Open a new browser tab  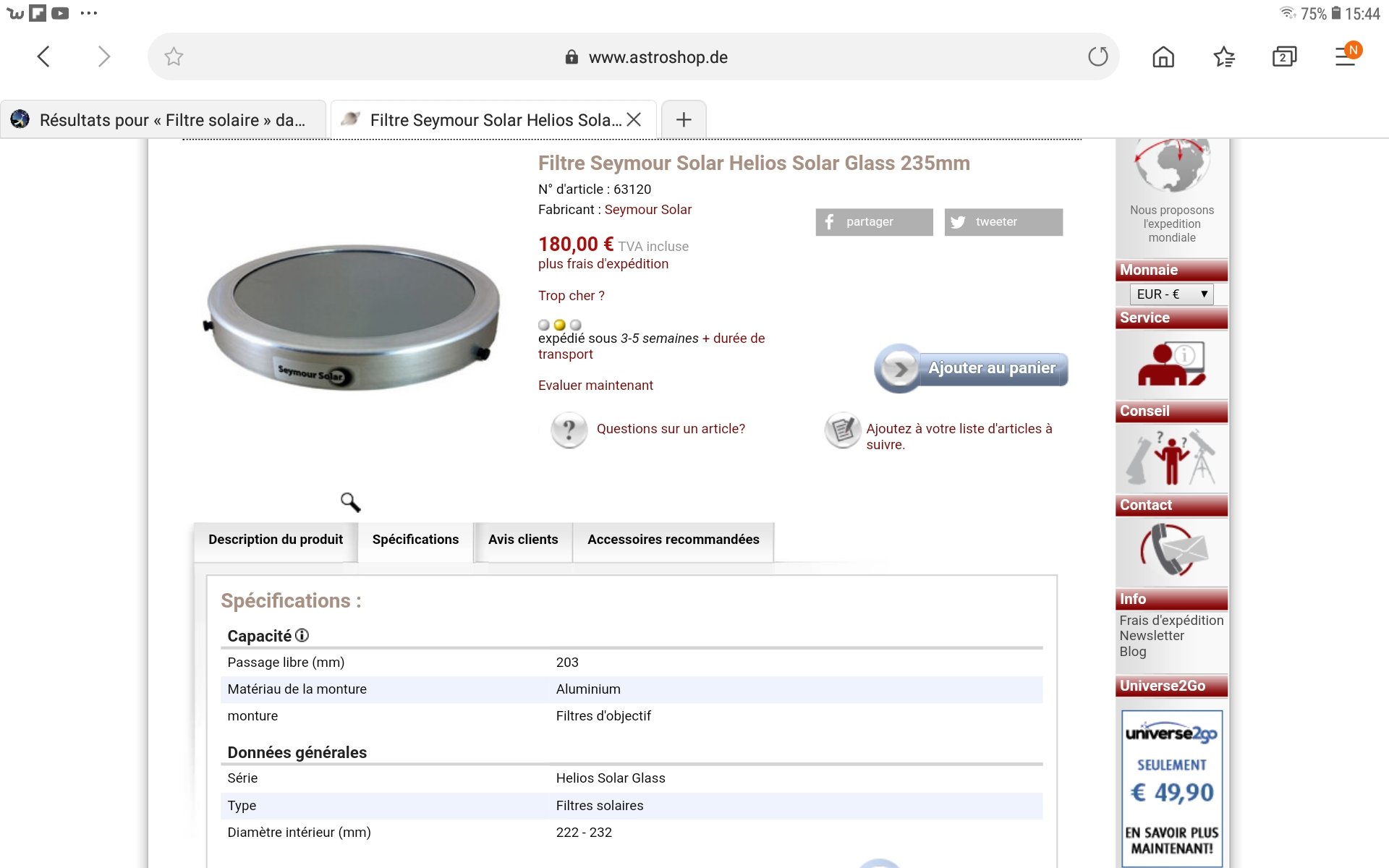pyautogui.click(x=684, y=119)
